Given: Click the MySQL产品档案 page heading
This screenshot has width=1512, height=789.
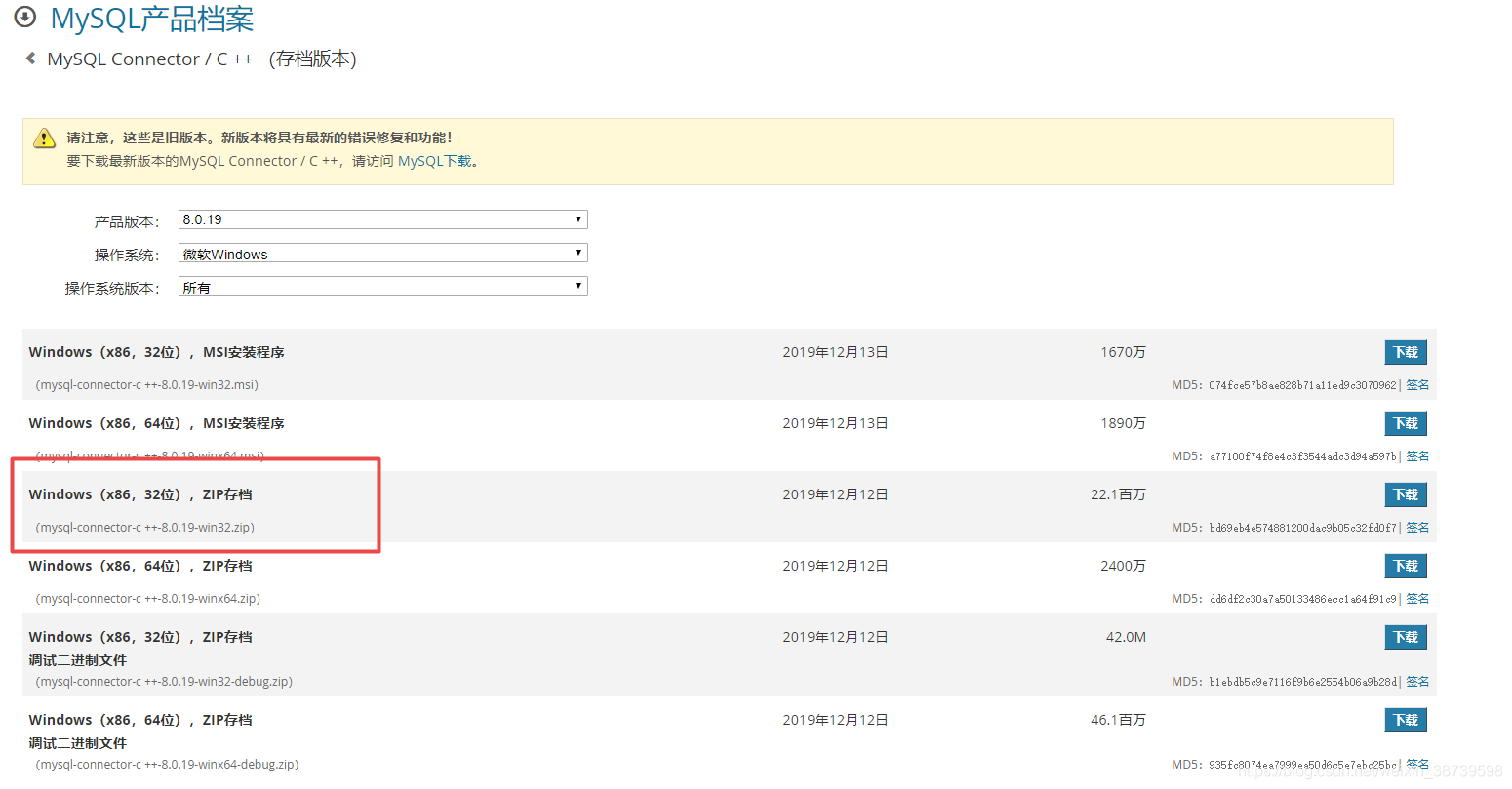Looking at the screenshot, I should [x=152, y=18].
